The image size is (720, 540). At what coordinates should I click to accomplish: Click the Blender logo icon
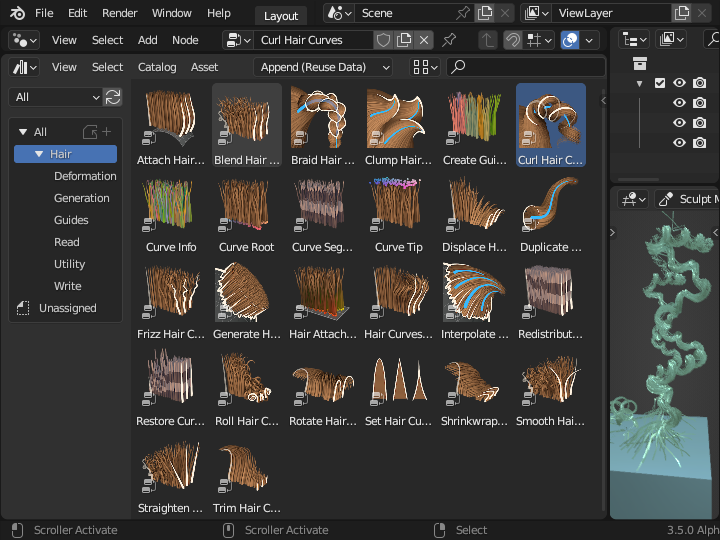(17, 13)
